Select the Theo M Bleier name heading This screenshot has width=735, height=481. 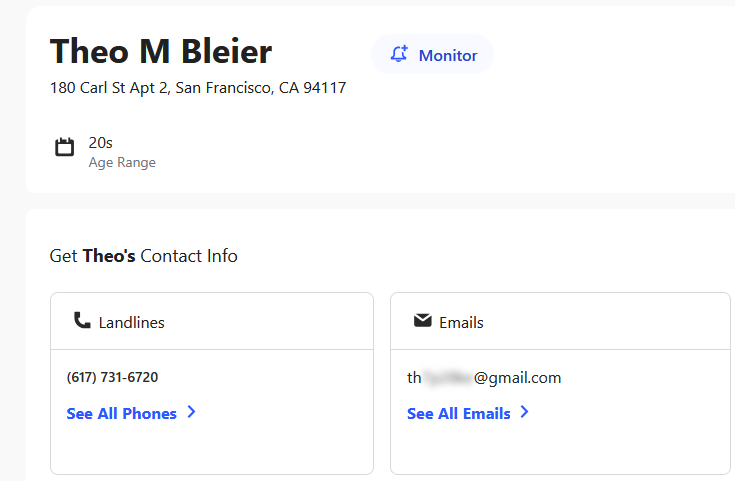(161, 51)
